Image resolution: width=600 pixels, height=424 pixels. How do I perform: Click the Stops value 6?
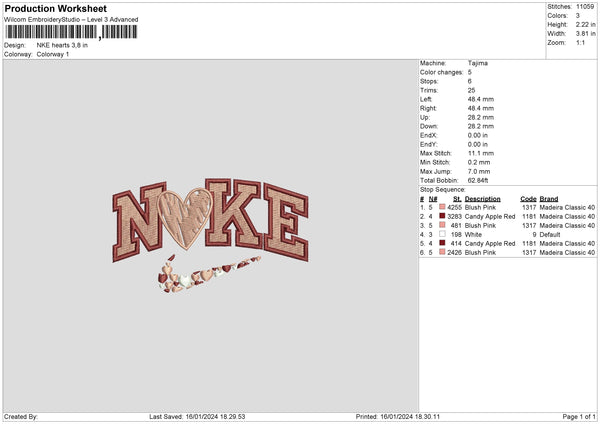pyautogui.click(x=470, y=81)
